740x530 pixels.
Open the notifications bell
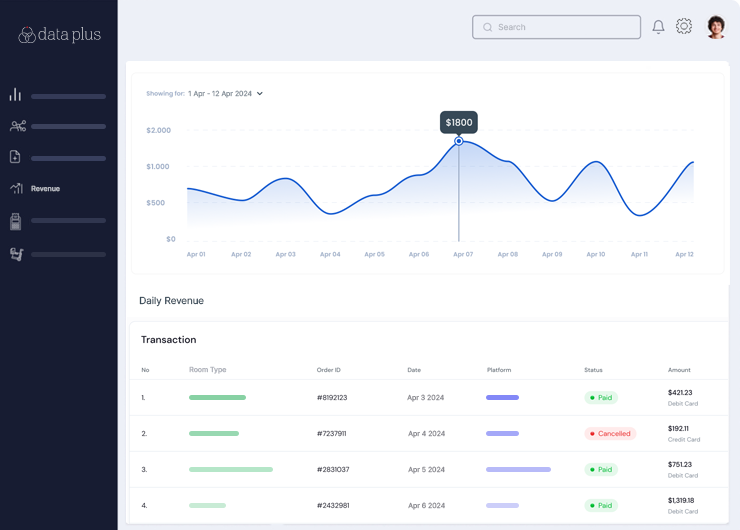(x=658, y=27)
